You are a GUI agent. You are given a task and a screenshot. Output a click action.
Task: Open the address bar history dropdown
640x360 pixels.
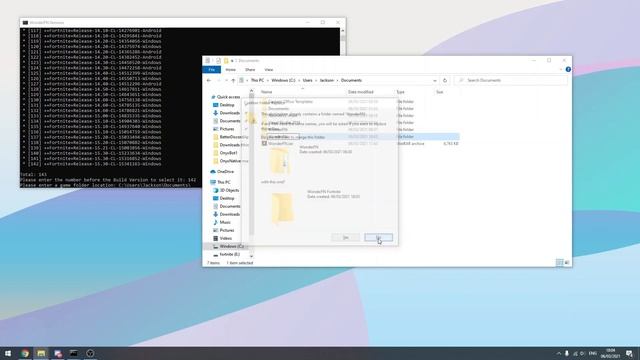pos(435,80)
